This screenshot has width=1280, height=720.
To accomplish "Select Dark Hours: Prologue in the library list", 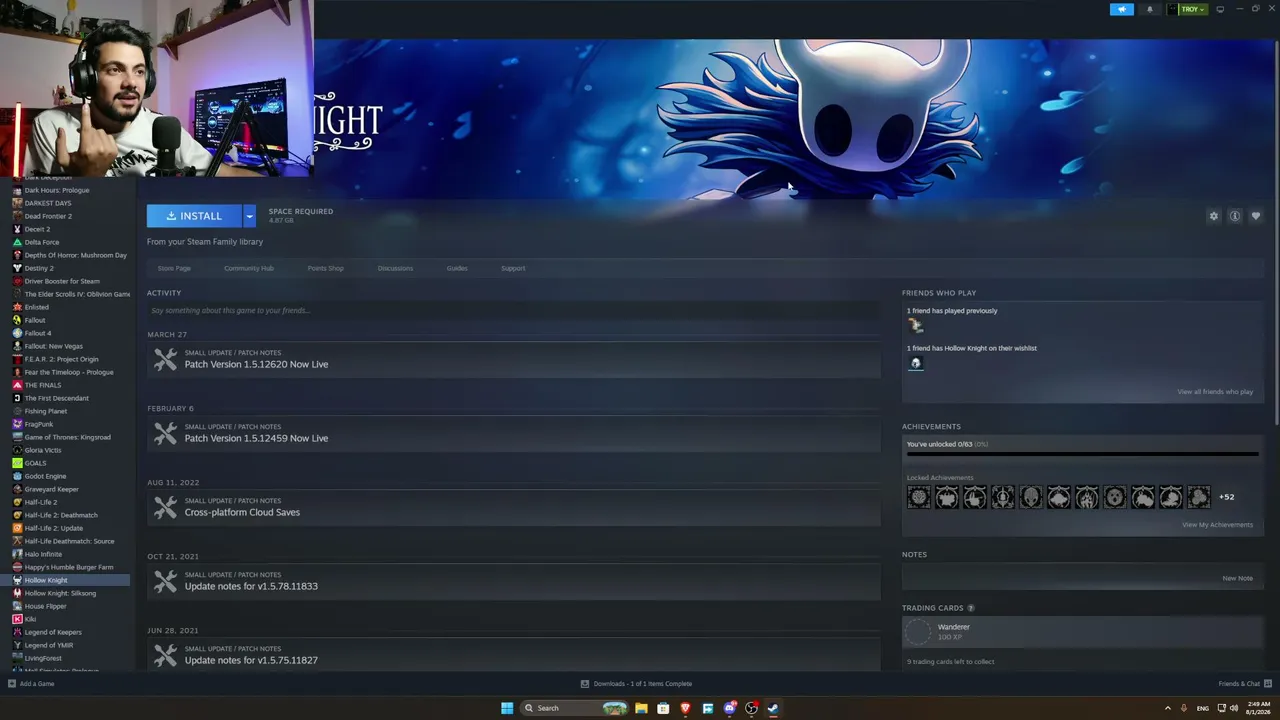I will coord(57,190).
